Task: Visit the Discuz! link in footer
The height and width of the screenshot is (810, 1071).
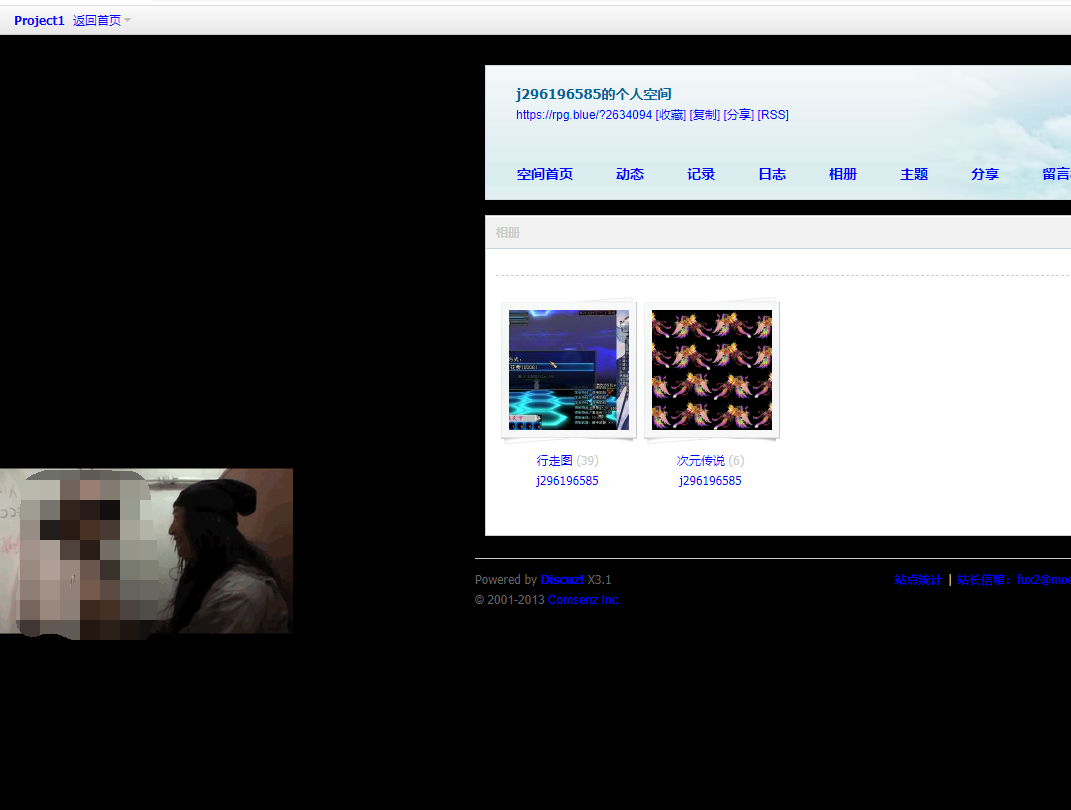Action: click(x=562, y=580)
